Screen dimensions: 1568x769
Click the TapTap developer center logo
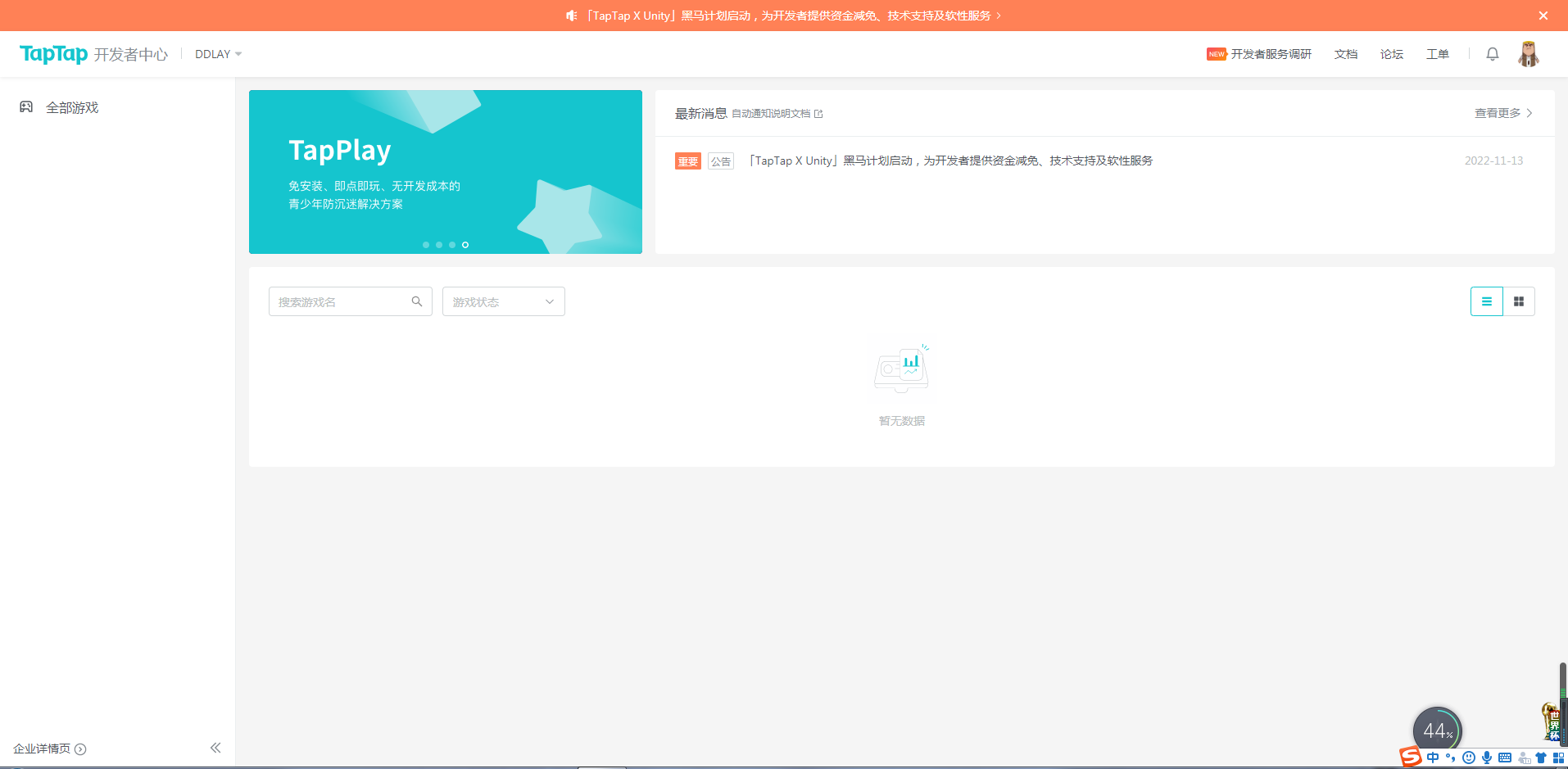click(x=93, y=54)
